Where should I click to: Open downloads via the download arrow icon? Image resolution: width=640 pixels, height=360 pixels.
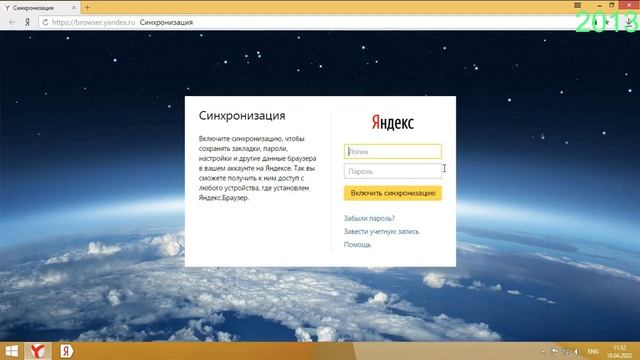[629, 22]
